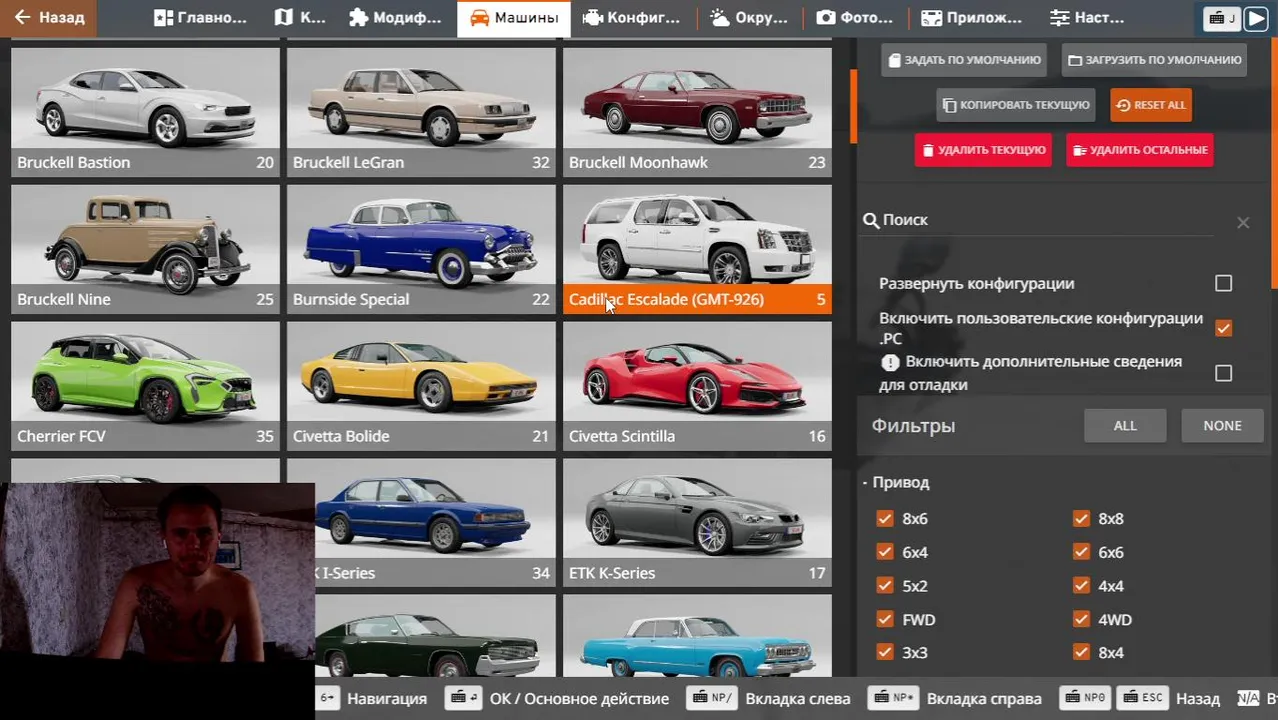Toggle the 3x3 drivetrain checkbox

pos(884,652)
